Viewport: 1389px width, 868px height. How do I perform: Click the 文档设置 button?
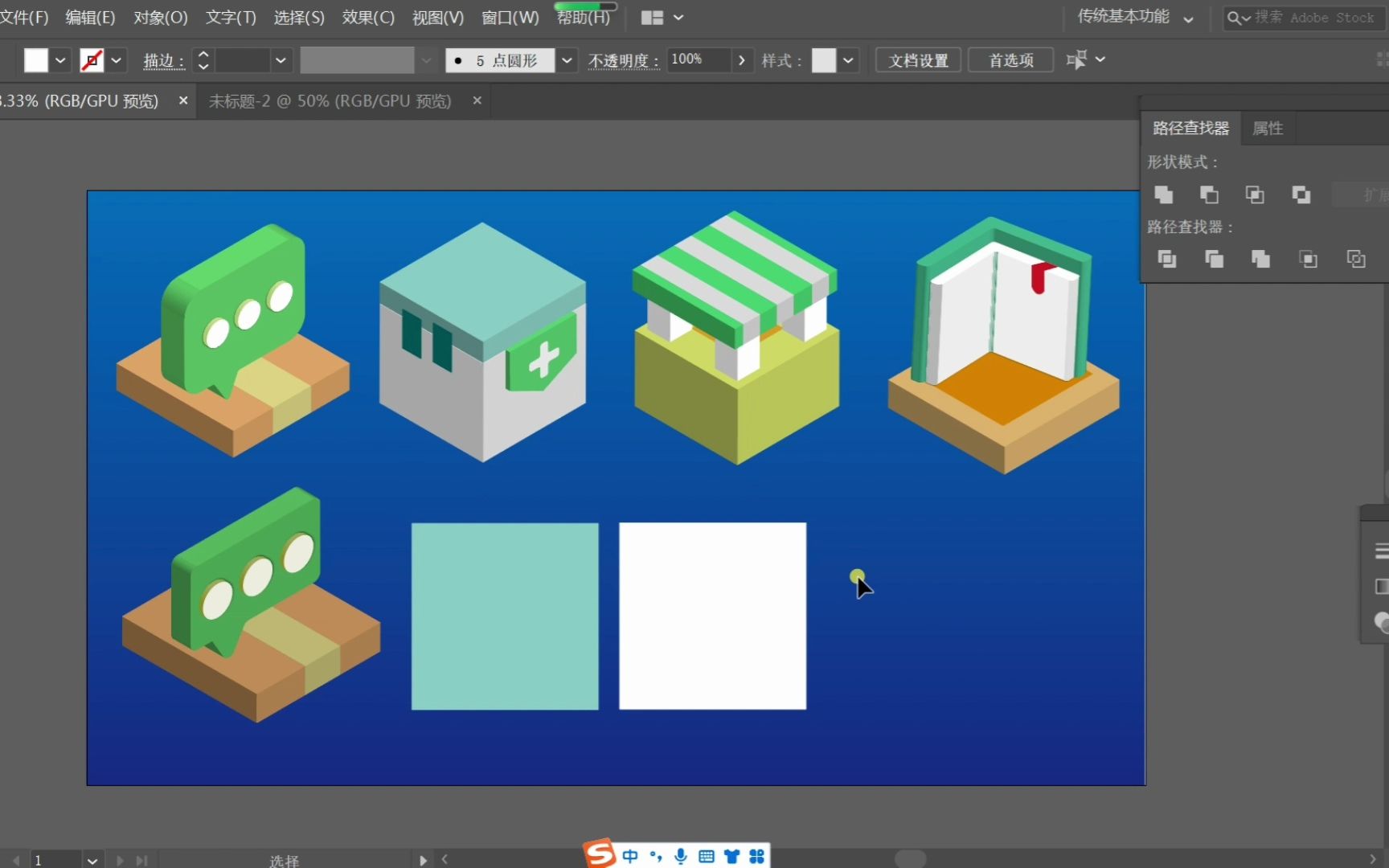click(918, 60)
